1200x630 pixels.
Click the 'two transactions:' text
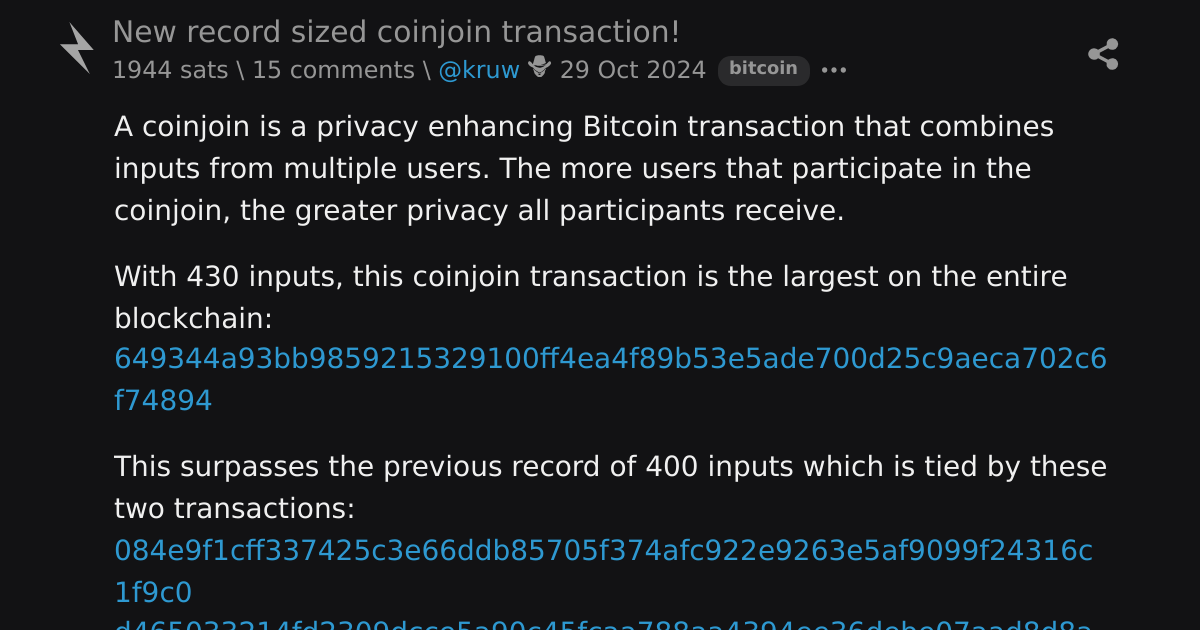(234, 509)
